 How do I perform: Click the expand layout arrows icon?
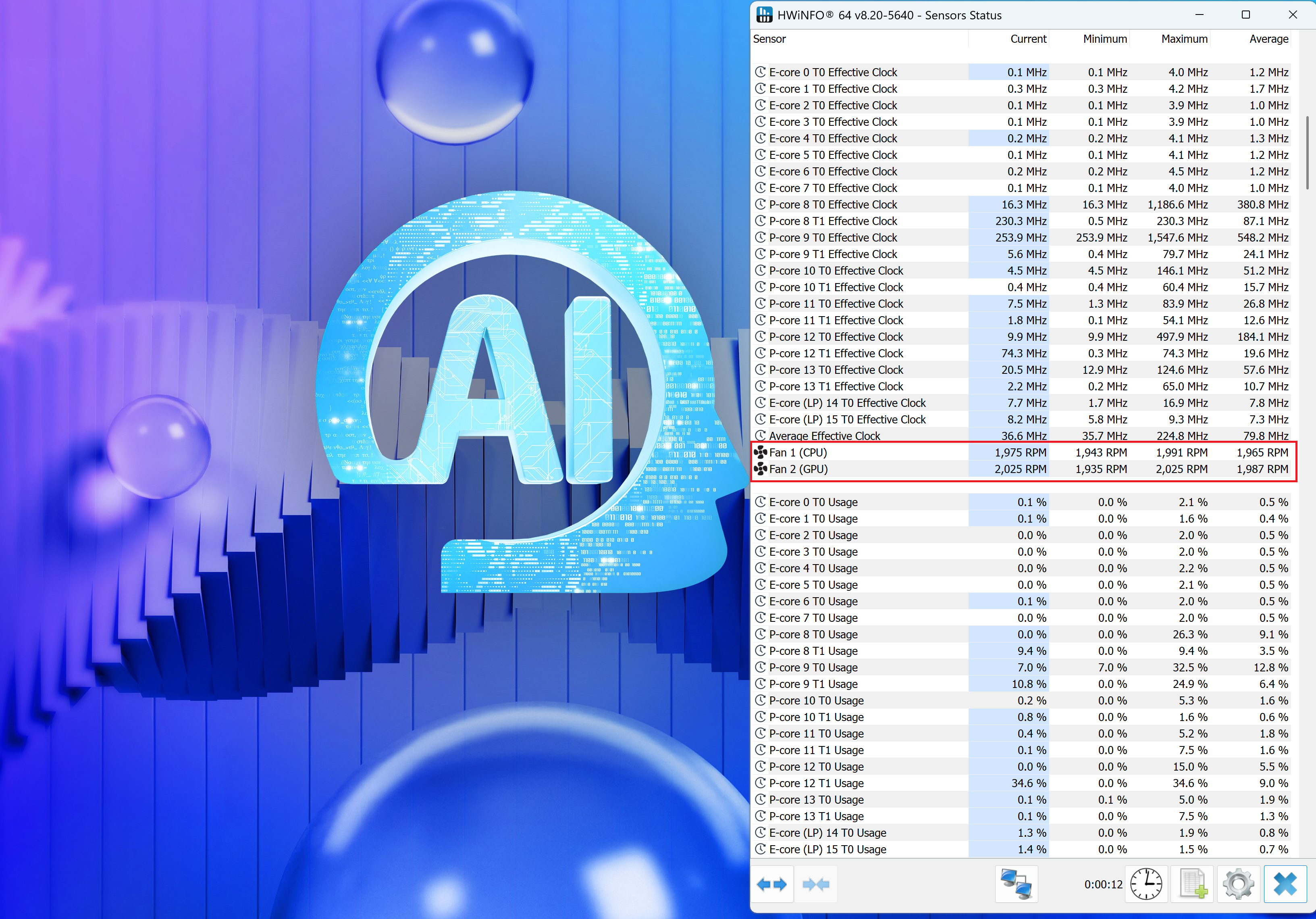pyautogui.click(x=771, y=884)
